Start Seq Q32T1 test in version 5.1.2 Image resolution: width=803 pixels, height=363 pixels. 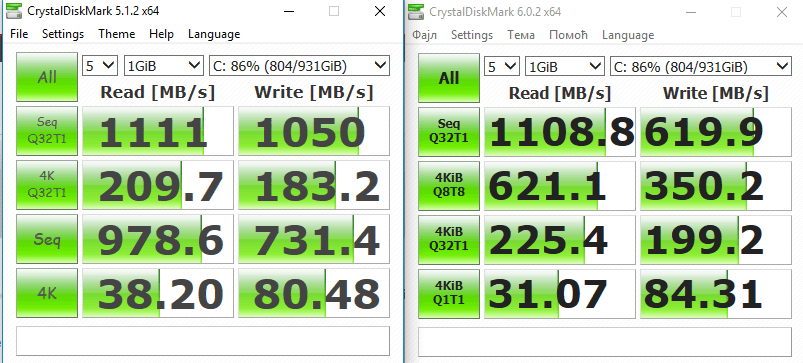click(47, 131)
